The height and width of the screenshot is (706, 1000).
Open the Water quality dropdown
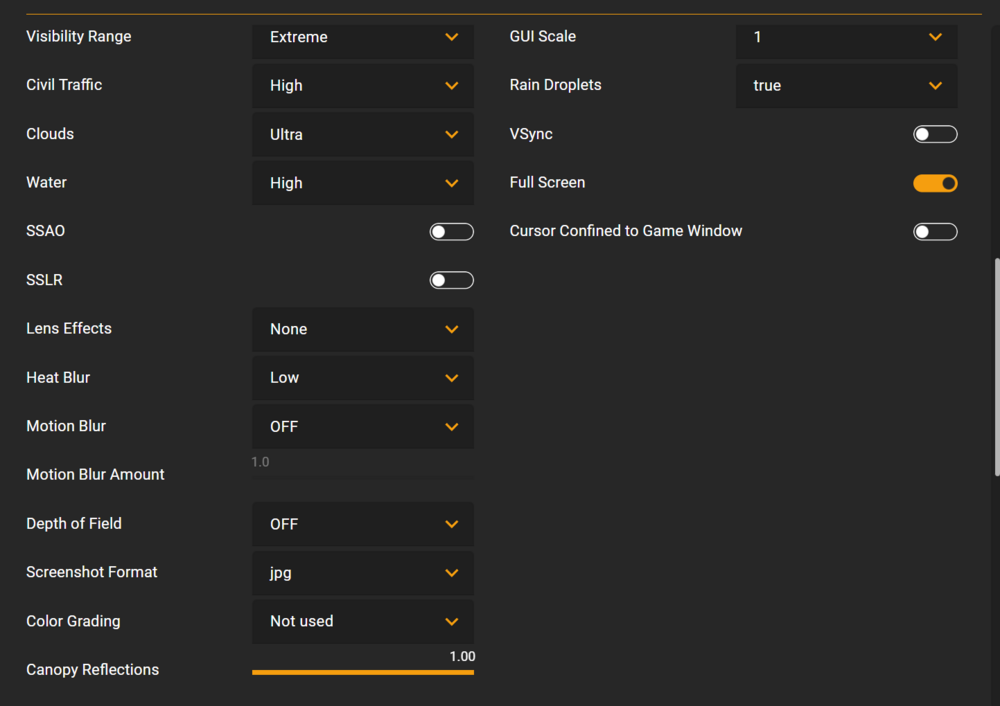[362, 183]
